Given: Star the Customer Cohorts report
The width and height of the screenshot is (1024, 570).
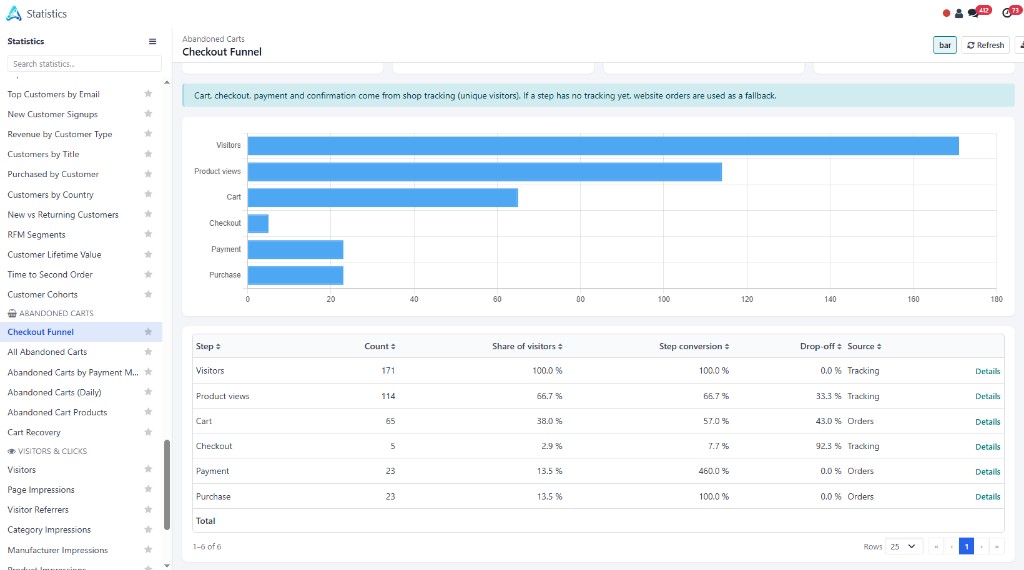Looking at the screenshot, I should (148, 294).
